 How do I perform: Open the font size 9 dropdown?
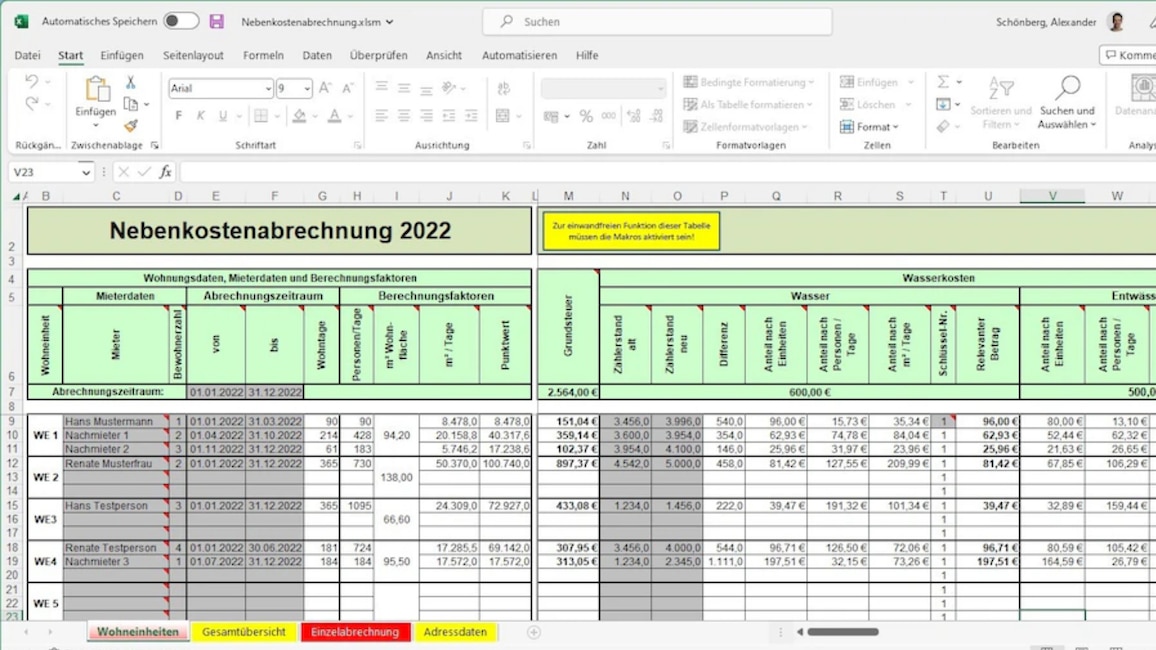[307, 88]
